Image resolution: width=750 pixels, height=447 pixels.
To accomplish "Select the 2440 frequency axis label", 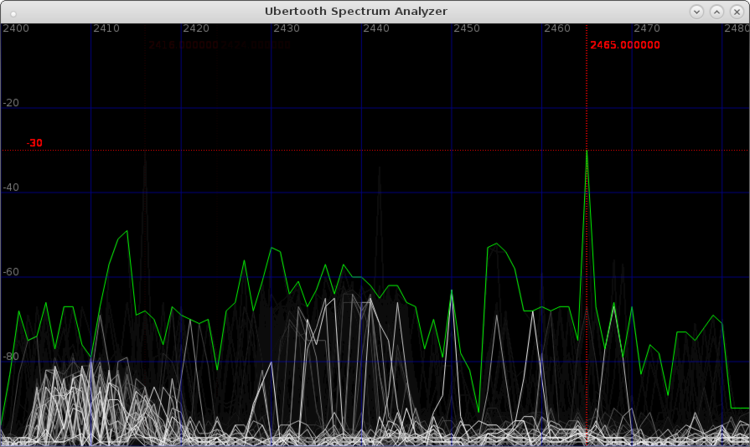I will point(376,29).
